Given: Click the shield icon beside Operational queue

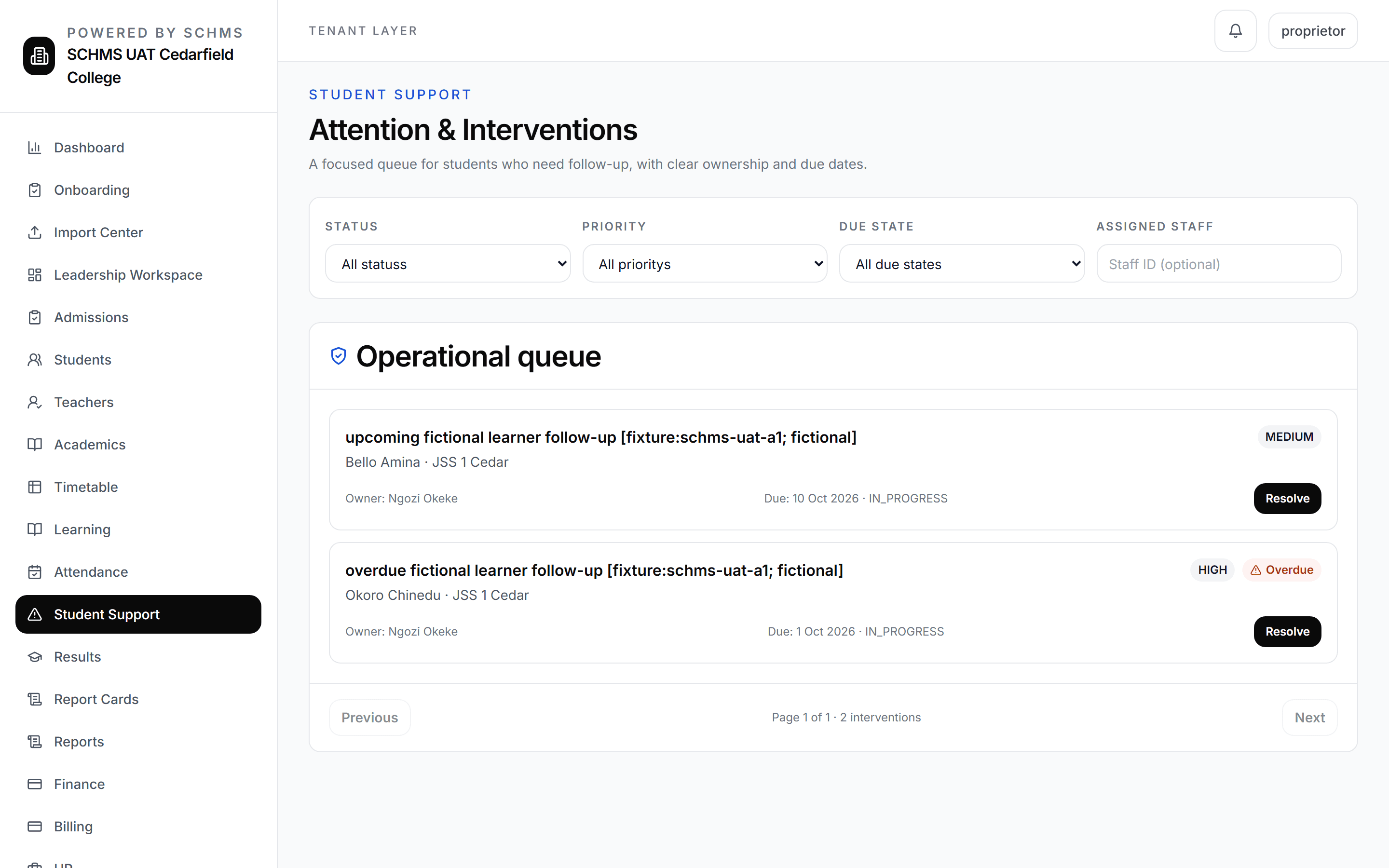Looking at the screenshot, I should point(339,356).
